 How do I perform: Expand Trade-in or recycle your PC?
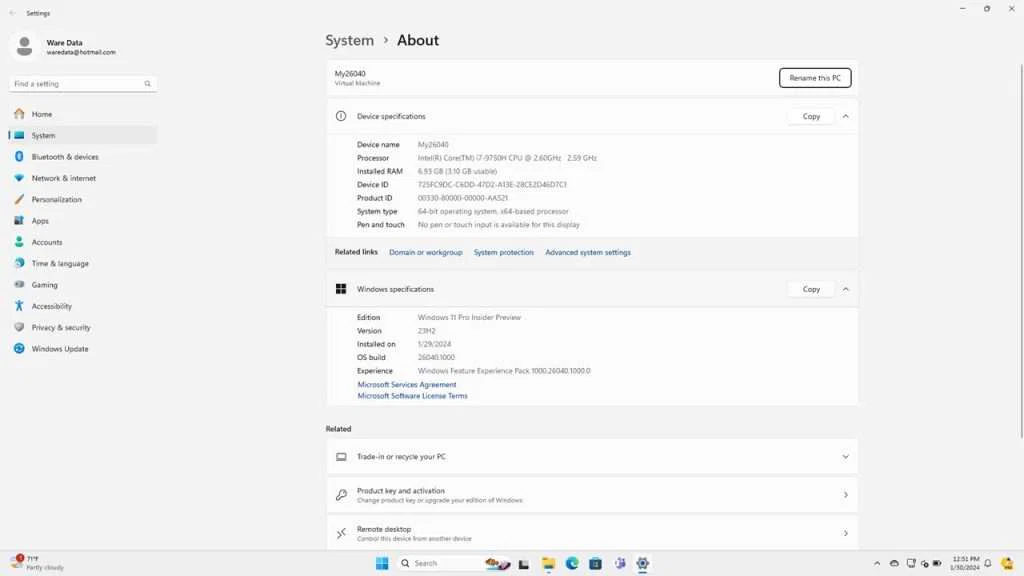(845, 456)
